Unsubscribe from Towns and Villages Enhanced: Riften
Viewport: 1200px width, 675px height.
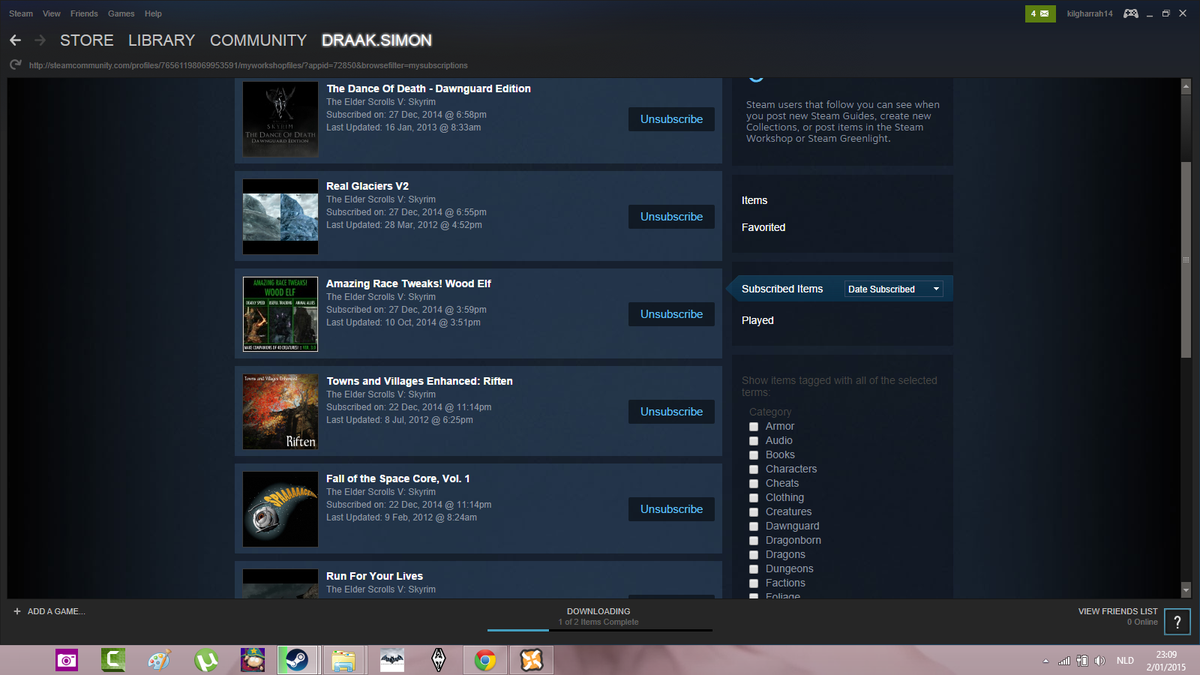tap(672, 412)
